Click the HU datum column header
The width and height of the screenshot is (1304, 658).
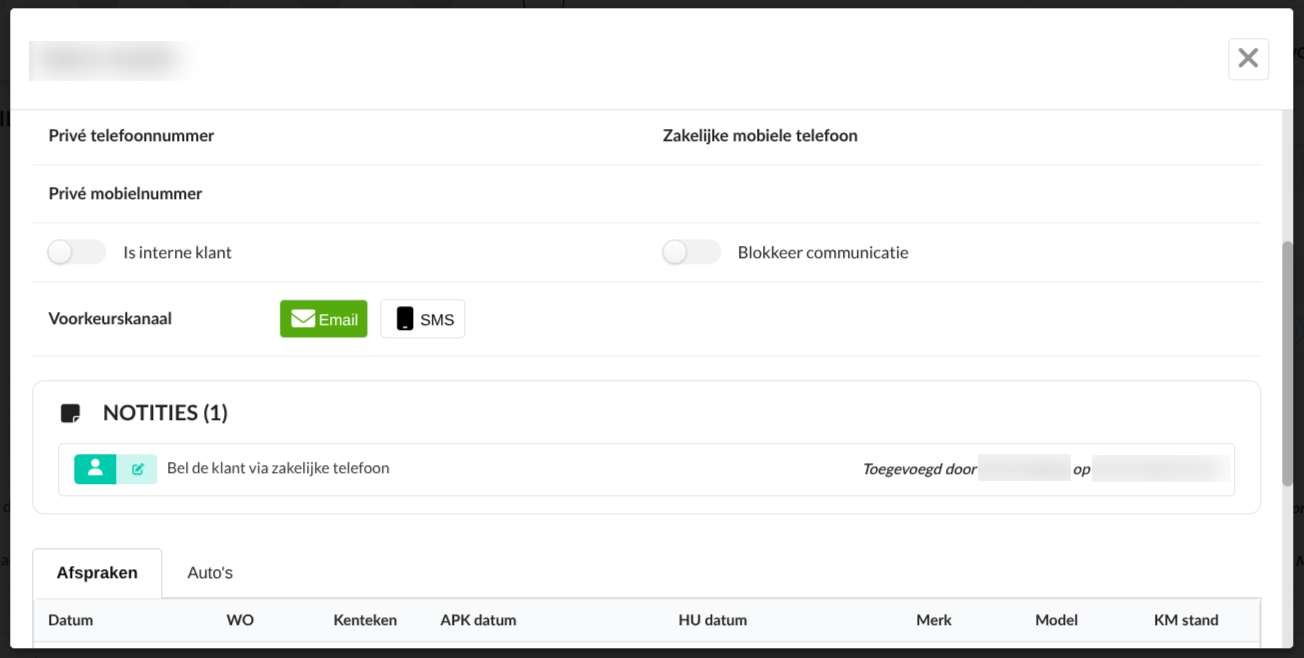click(x=712, y=620)
